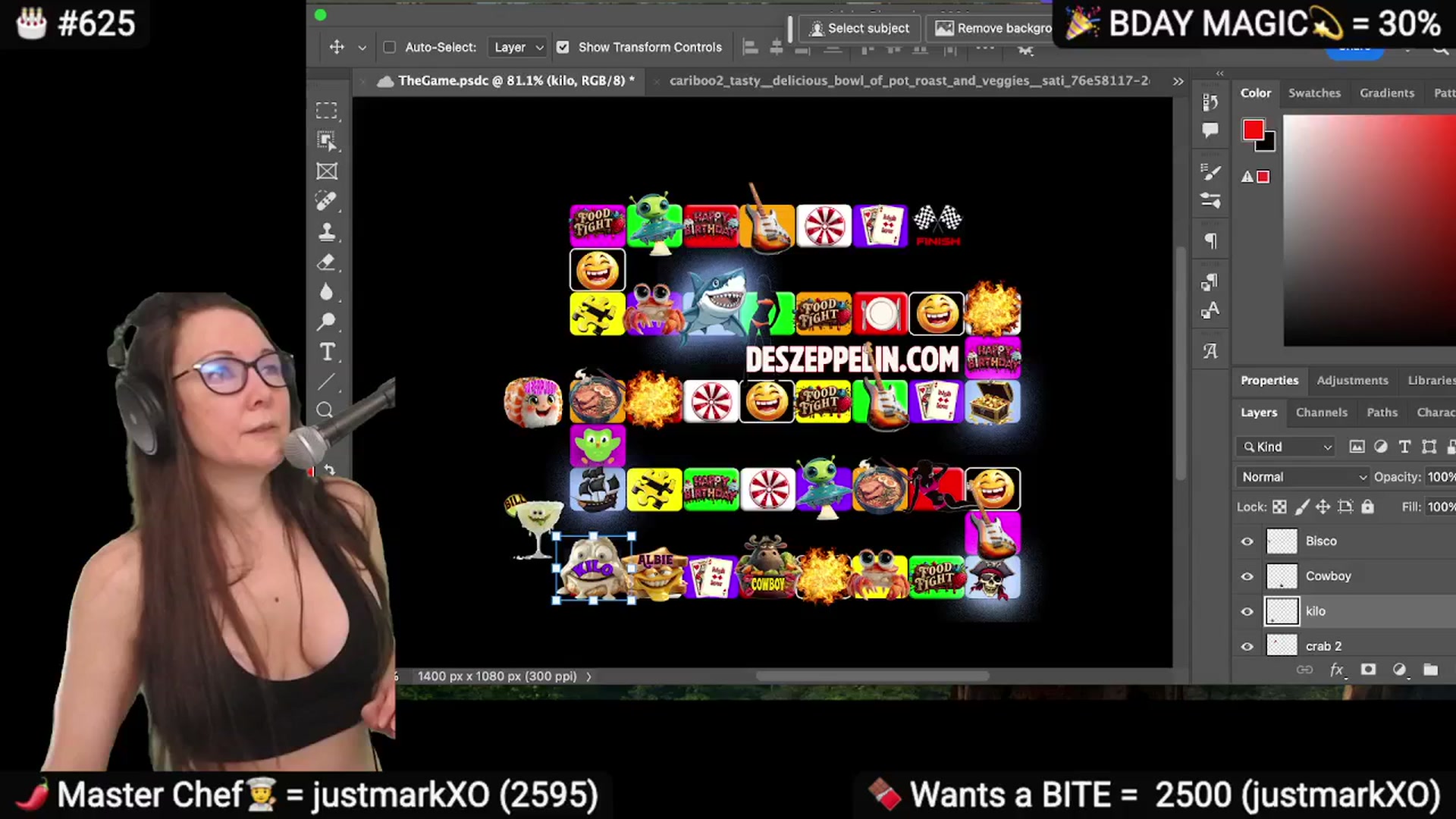Open the Paragraph panel icon
The image size is (1456, 819).
[x=1211, y=241]
